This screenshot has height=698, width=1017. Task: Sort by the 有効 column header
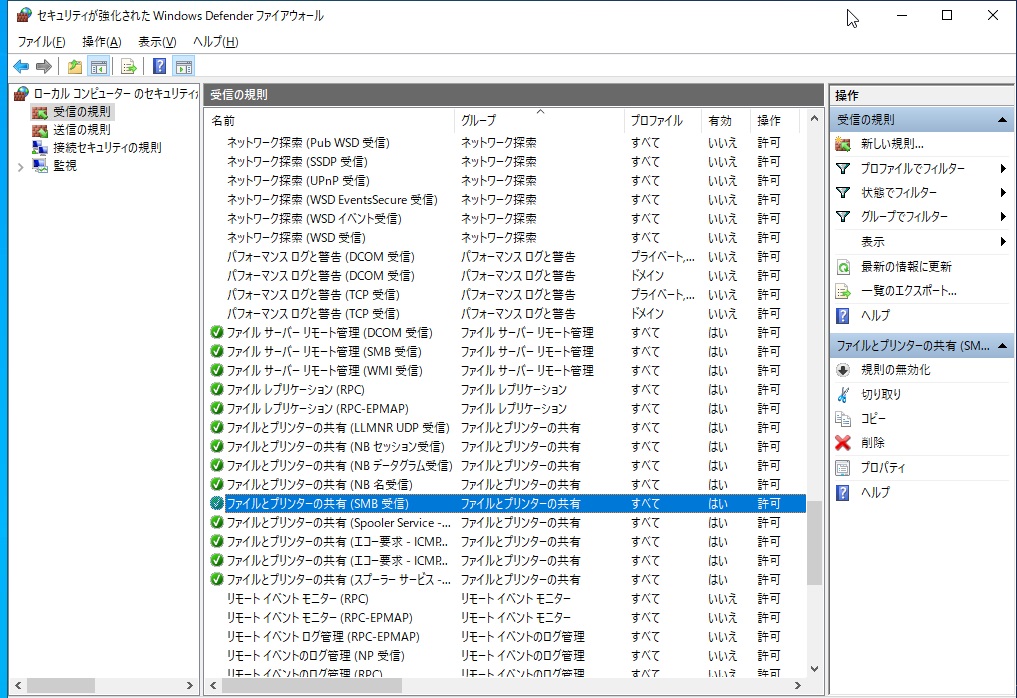click(x=726, y=121)
